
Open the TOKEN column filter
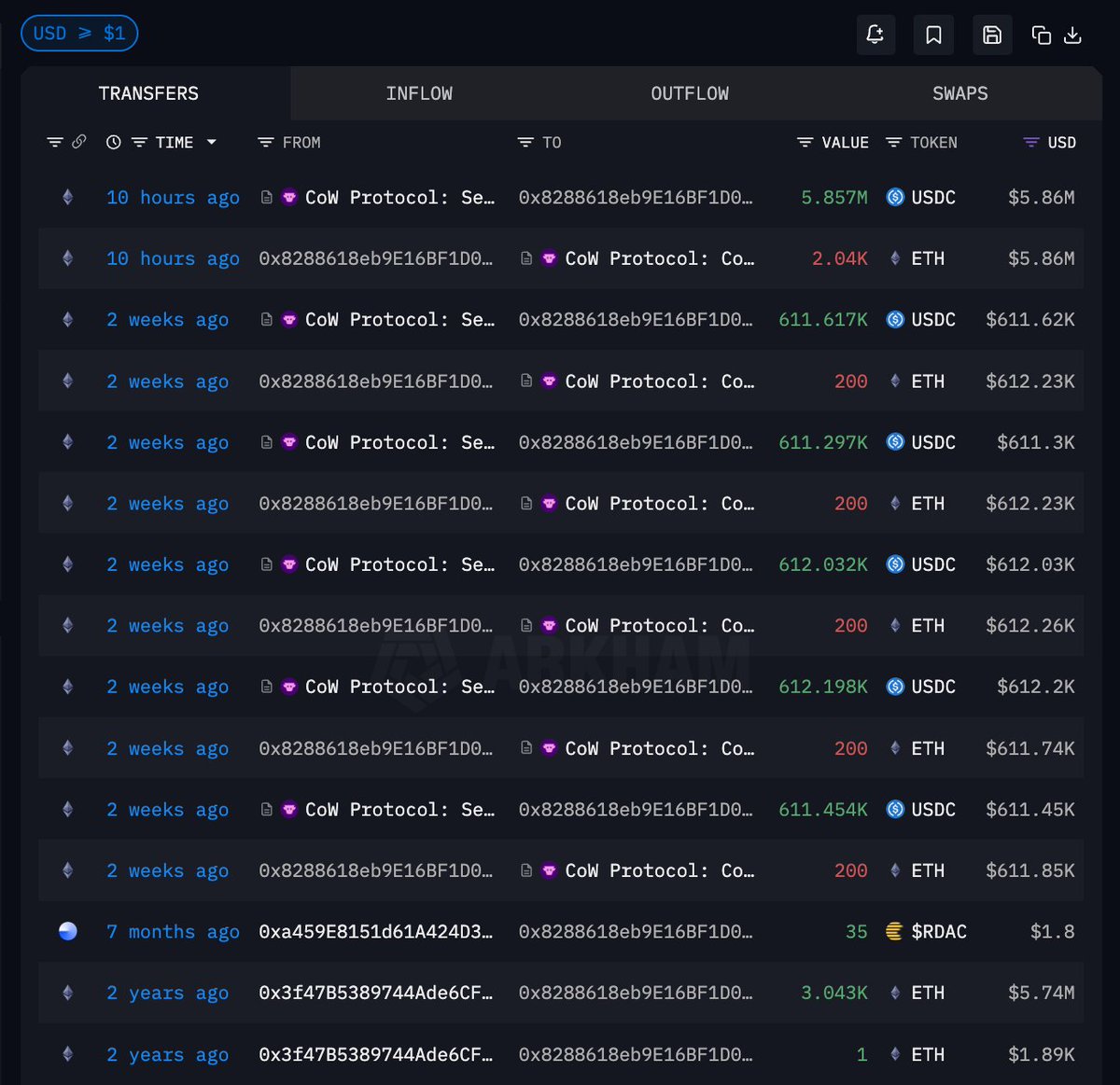tap(893, 143)
